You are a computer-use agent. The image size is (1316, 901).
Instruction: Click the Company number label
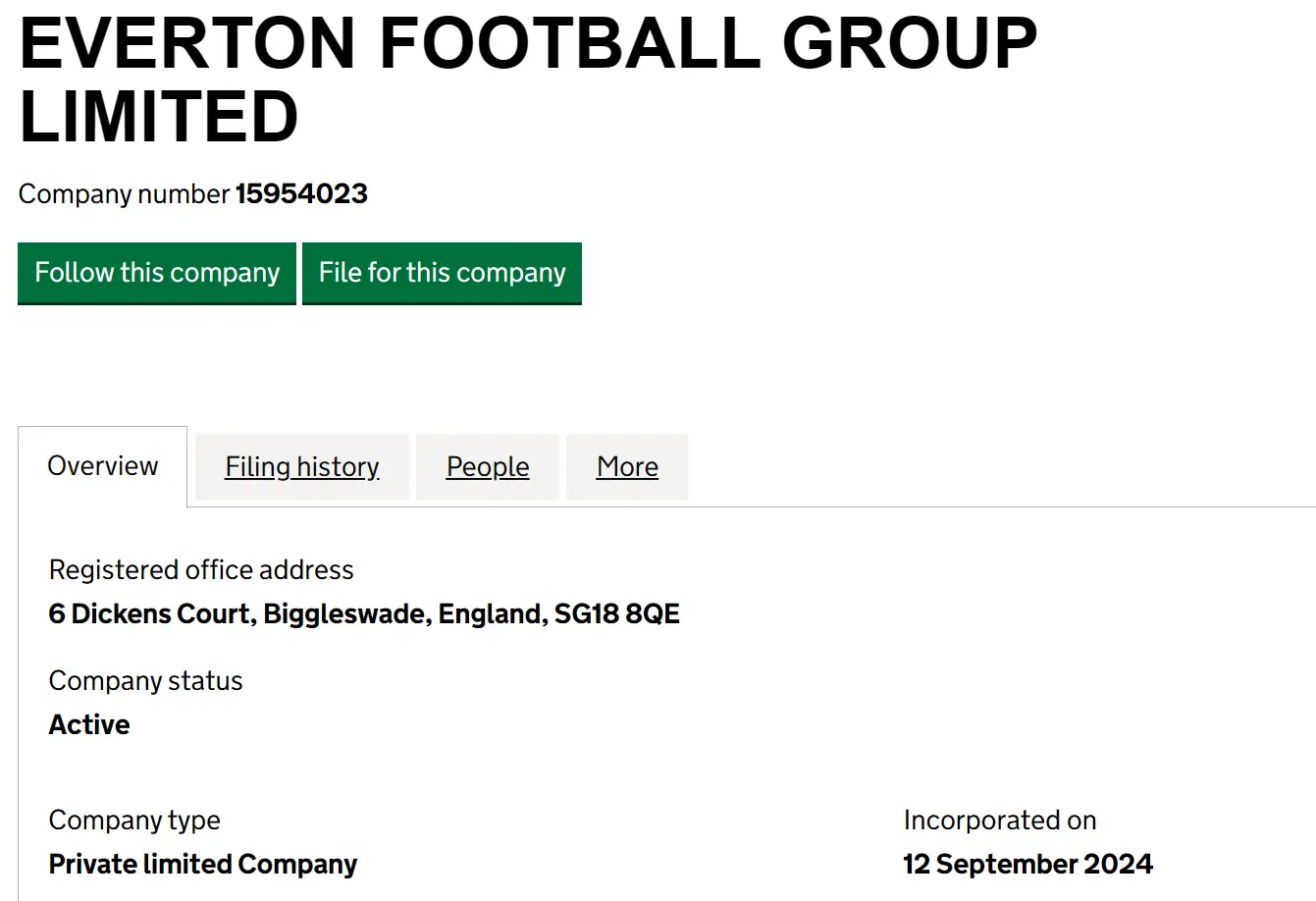[124, 194]
